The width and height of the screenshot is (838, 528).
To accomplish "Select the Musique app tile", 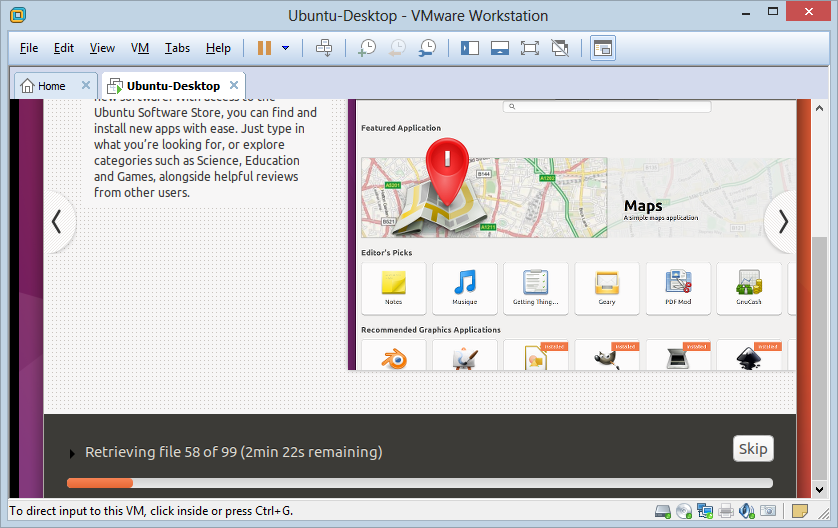I will tap(465, 289).
